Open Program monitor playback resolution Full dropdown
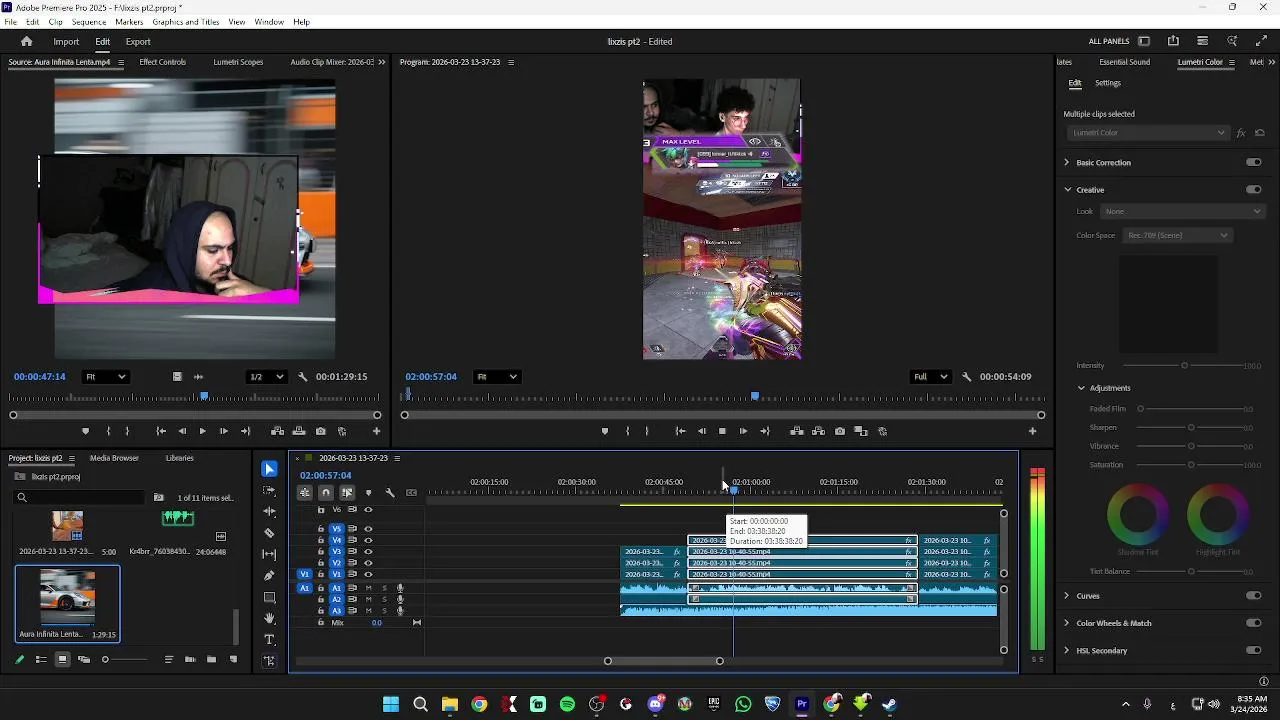The height and width of the screenshot is (720, 1280). [x=930, y=377]
